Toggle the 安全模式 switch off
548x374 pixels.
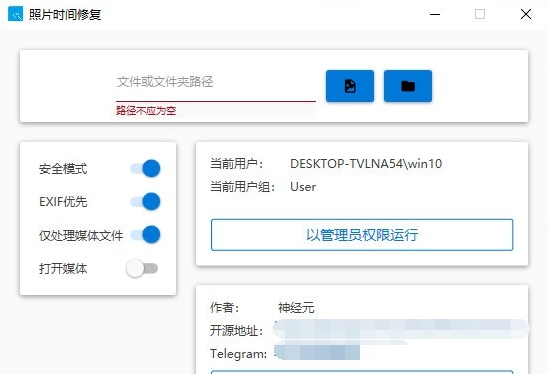145,168
